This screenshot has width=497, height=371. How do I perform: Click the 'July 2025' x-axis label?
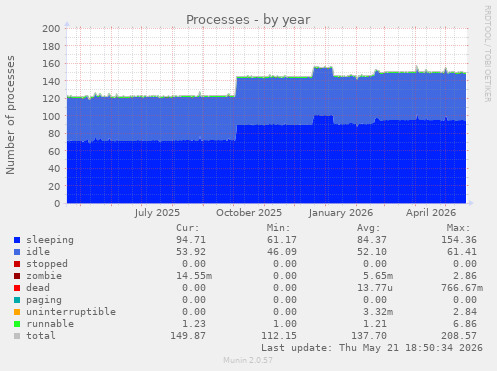[157, 213]
